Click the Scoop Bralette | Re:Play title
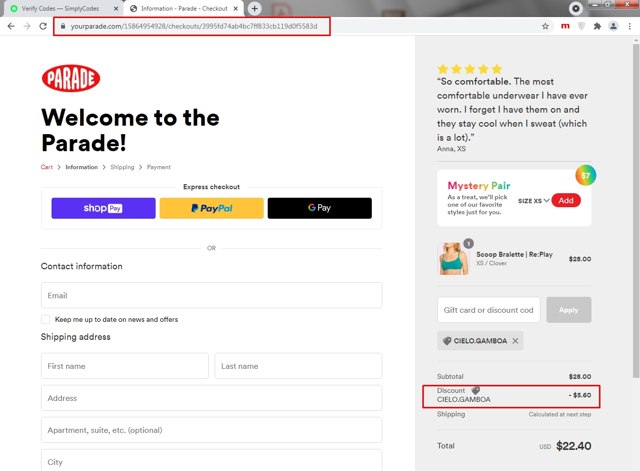Viewport: 640px width, 471px height. click(x=514, y=254)
